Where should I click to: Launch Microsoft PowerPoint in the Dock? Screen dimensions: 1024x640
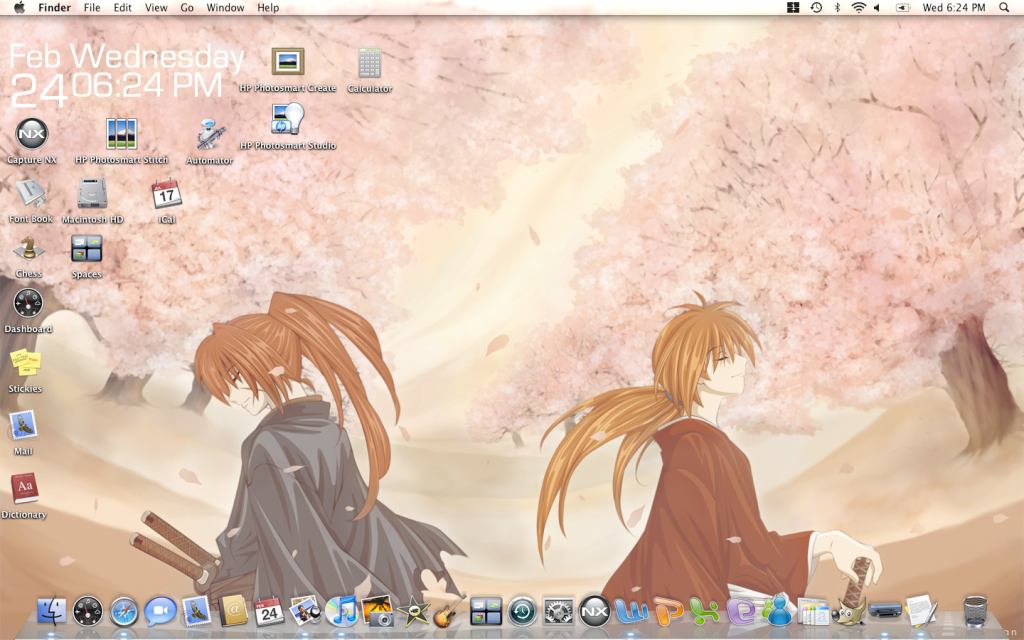[x=668, y=612]
